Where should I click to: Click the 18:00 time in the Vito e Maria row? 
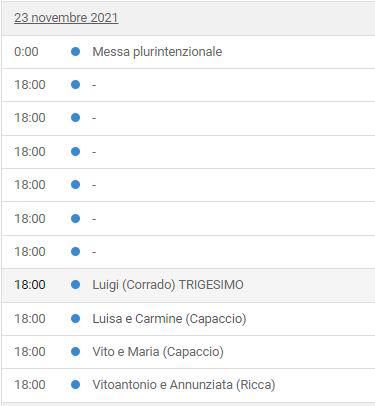click(x=30, y=351)
